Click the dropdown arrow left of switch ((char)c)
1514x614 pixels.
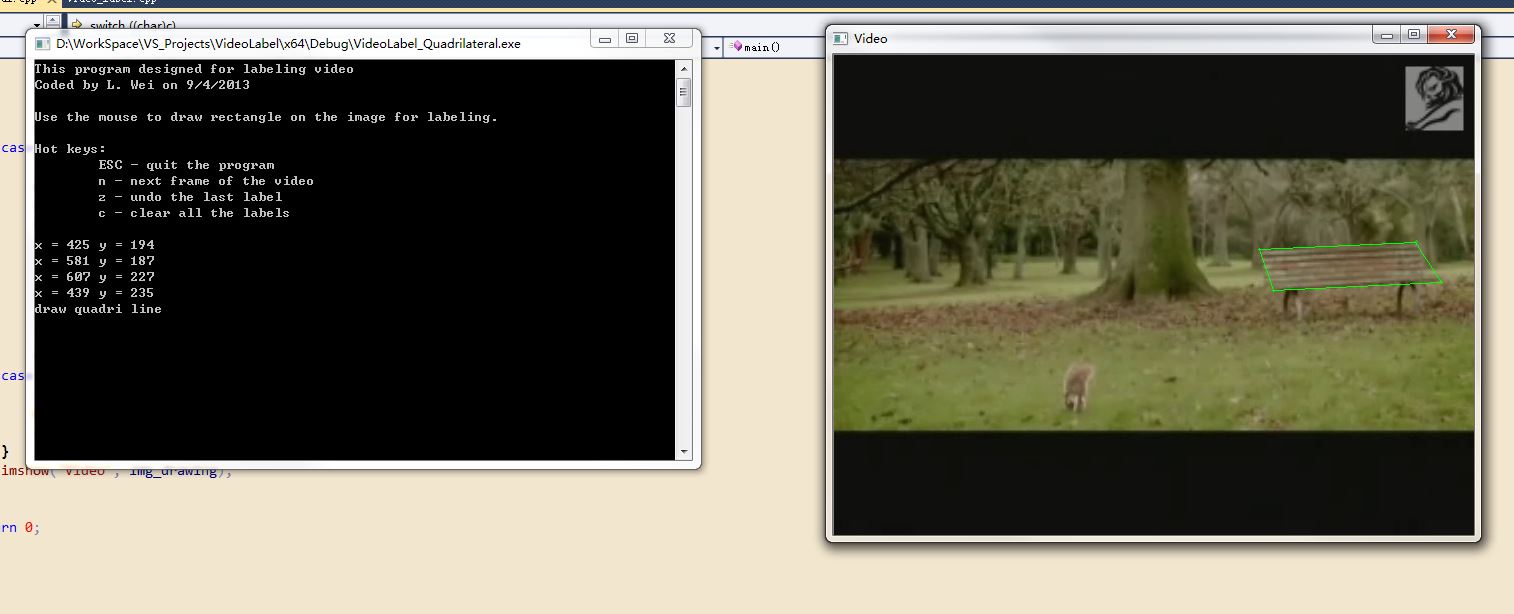tap(37, 24)
